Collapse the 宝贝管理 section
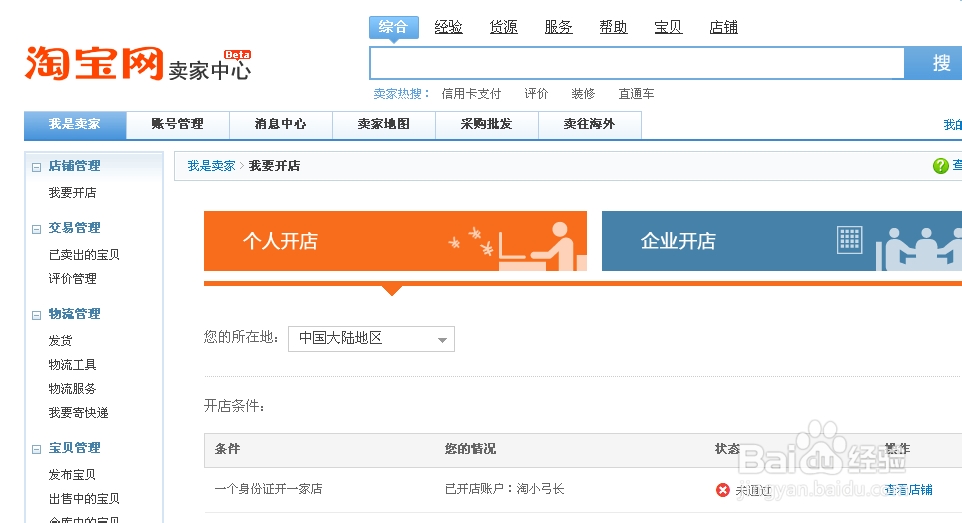962x523 pixels. pyautogui.click(x=36, y=449)
